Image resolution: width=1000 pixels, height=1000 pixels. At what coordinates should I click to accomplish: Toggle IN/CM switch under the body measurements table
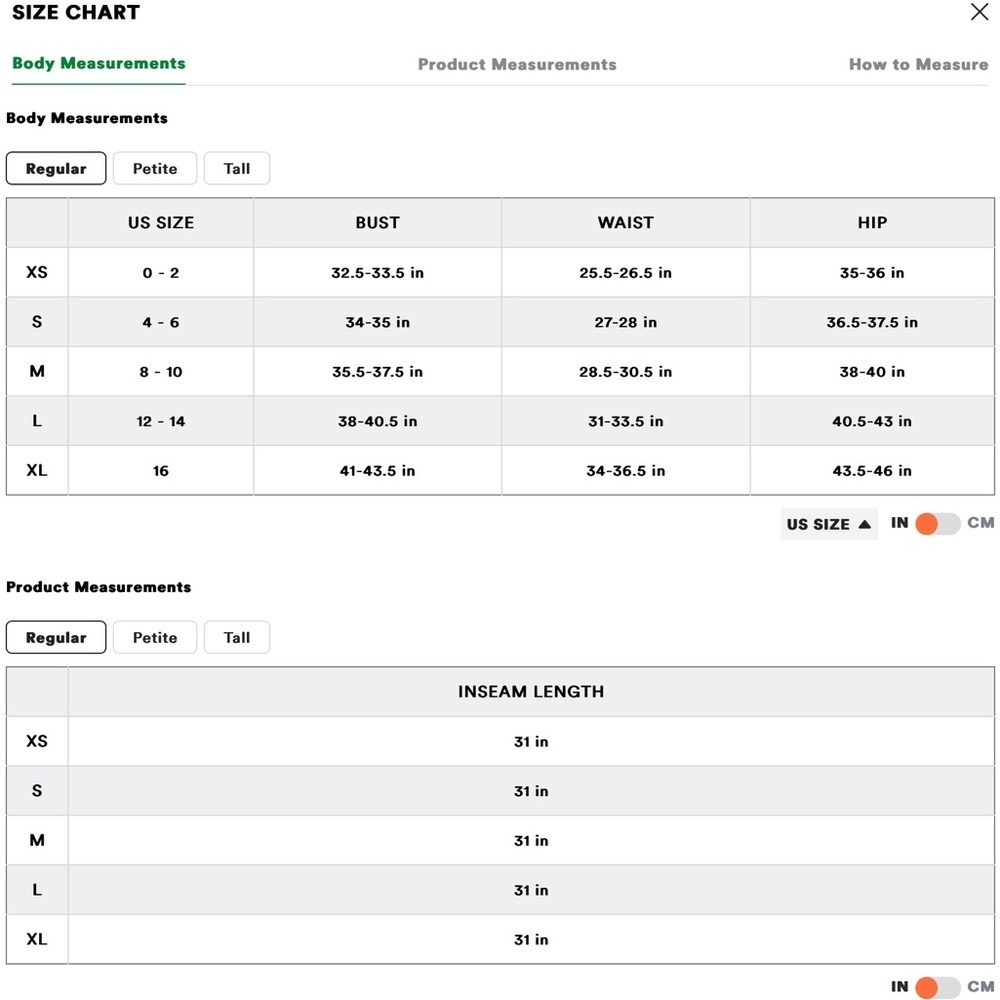(937, 524)
